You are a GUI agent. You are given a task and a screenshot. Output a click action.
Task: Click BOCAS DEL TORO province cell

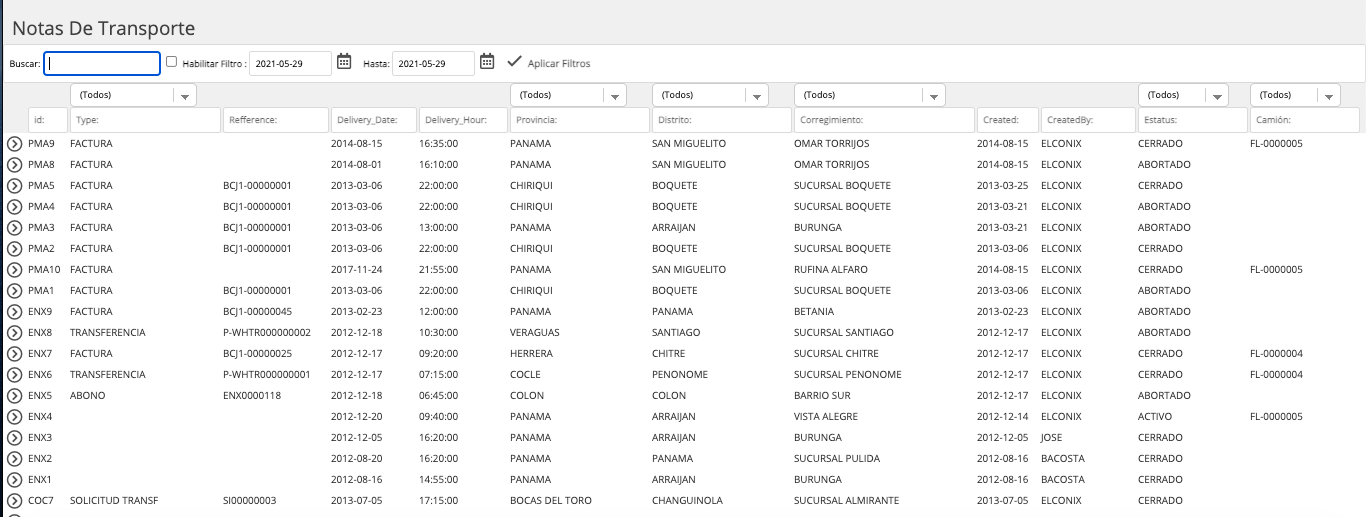[551, 501]
